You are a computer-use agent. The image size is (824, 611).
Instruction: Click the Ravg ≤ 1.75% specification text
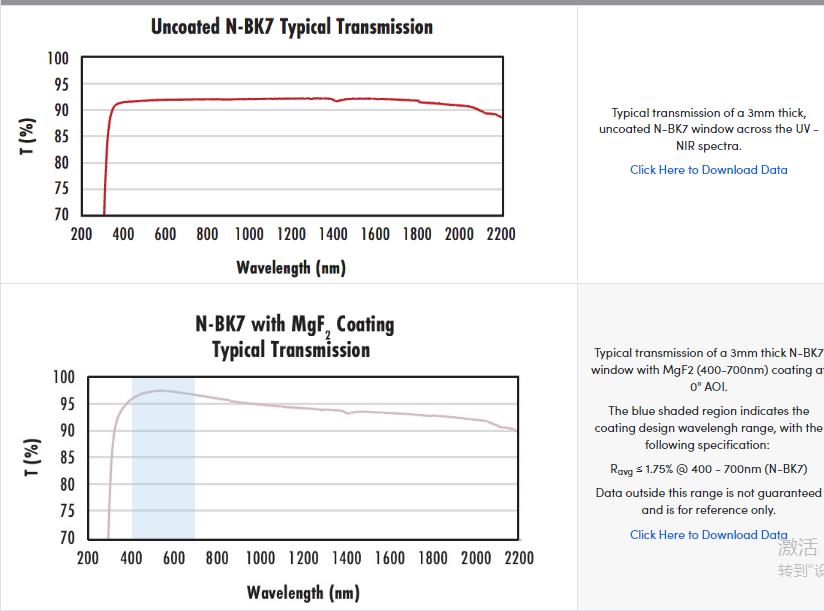tap(708, 469)
